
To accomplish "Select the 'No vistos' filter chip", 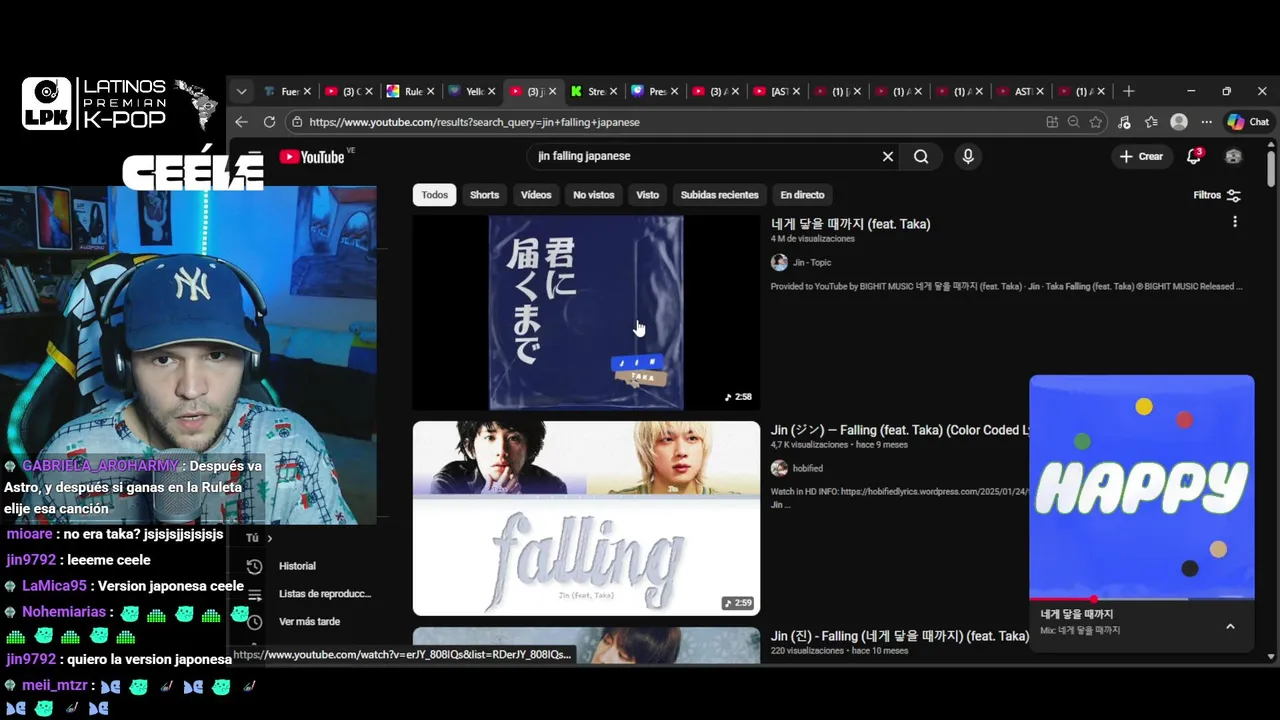I will pyautogui.click(x=594, y=195).
